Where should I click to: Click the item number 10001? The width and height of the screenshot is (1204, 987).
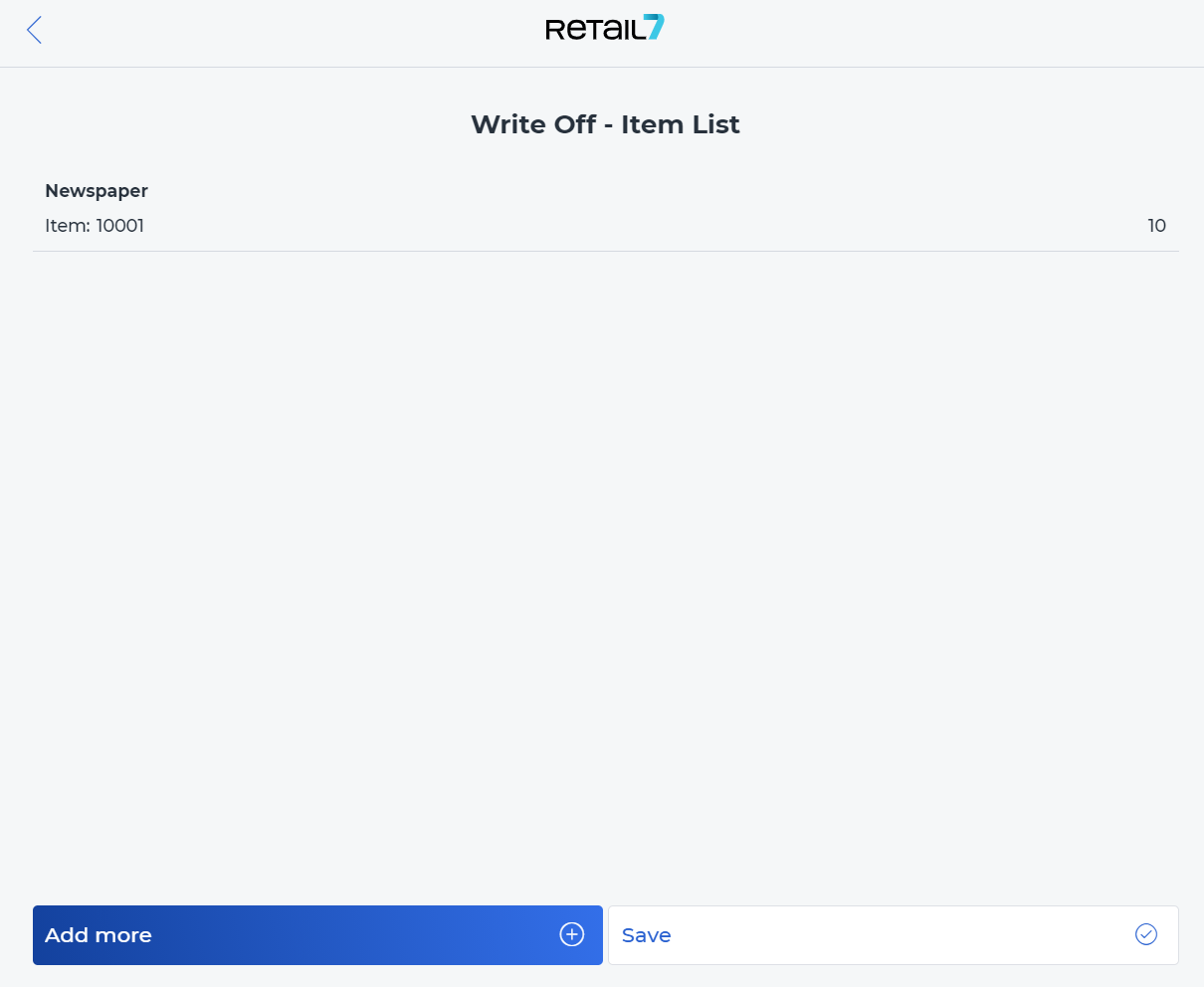pyautogui.click(x=120, y=226)
